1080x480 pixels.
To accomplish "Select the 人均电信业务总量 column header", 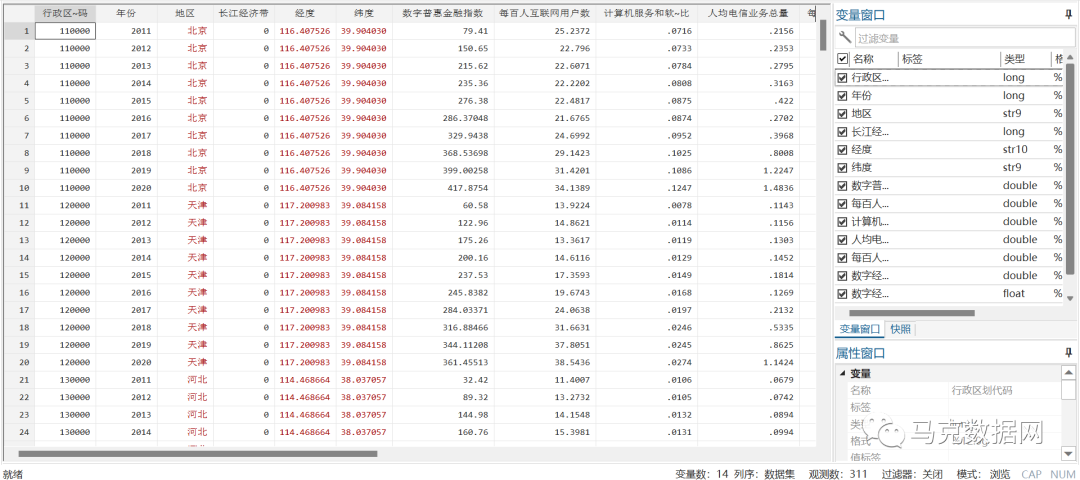I will tap(748, 13).
